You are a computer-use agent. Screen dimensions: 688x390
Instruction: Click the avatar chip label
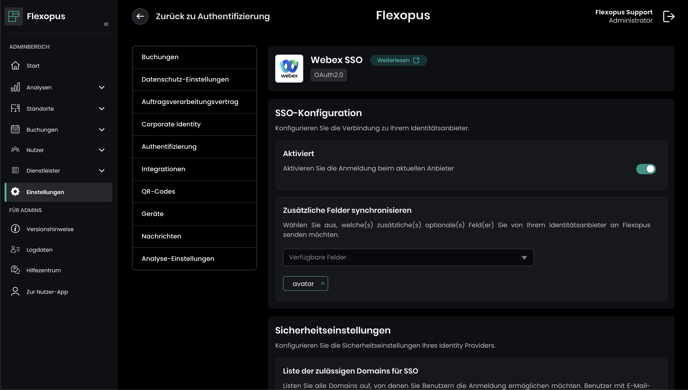pos(303,284)
